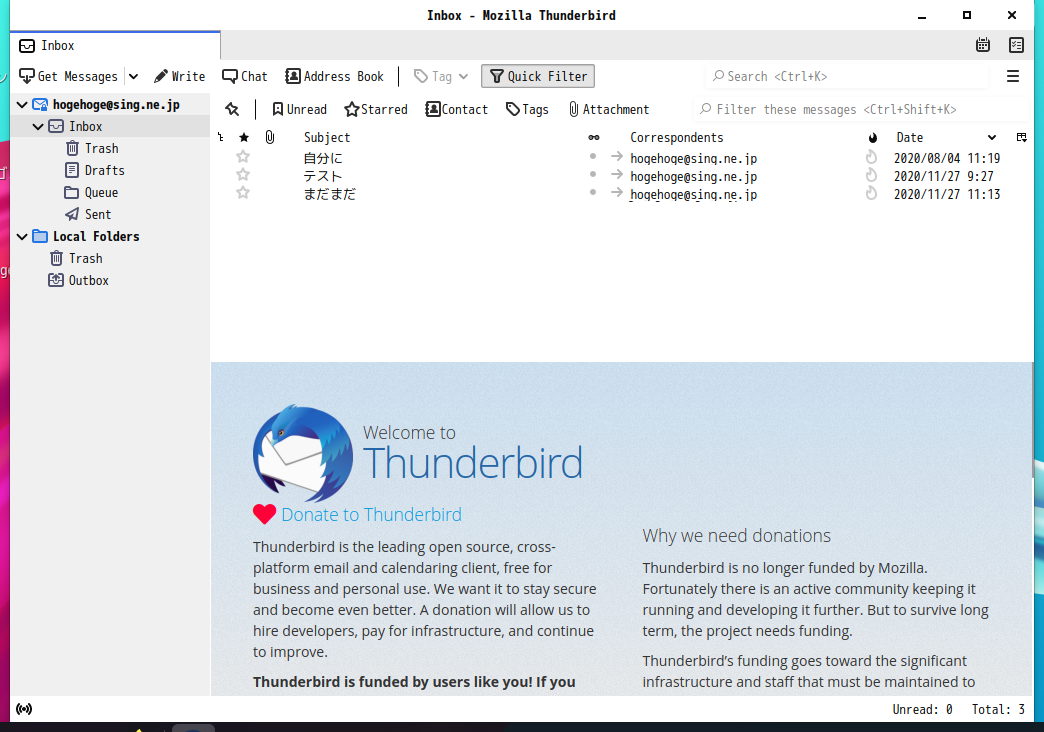This screenshot has height=732, width=1044.
Task: Click the thread column header icon
Action: pos(221,137)
